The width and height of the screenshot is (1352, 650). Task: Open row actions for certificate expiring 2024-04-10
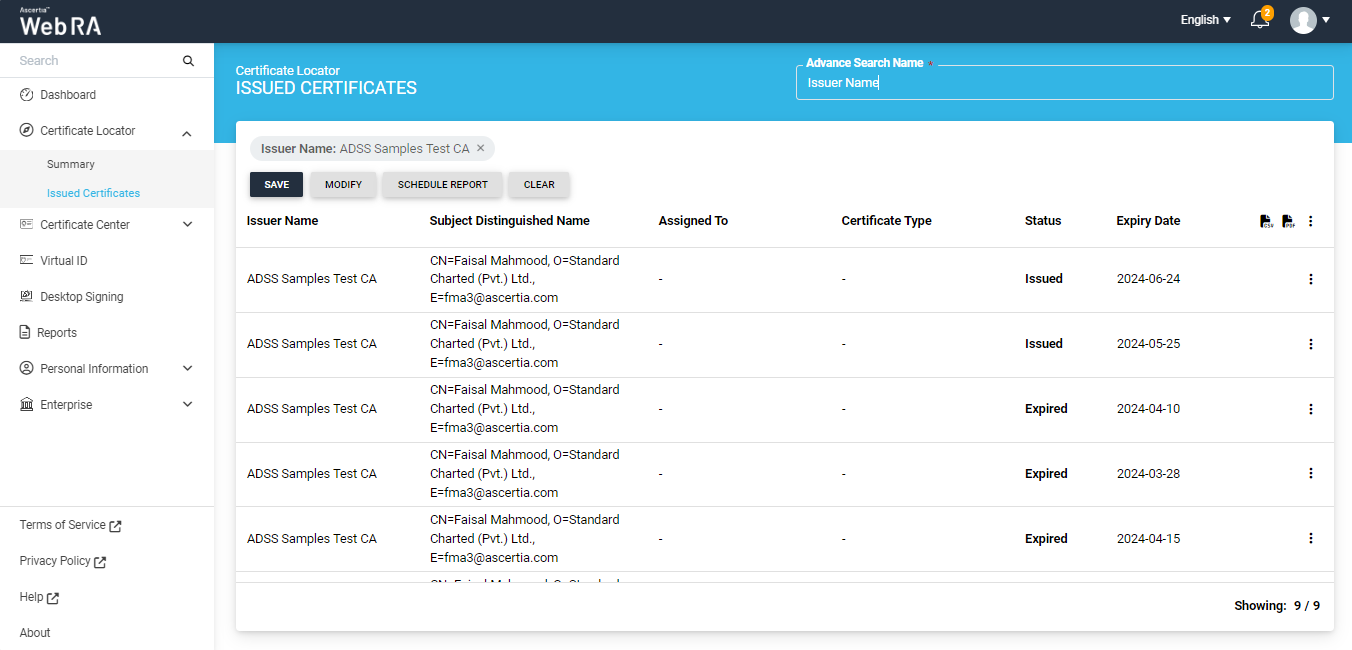[x=1311, y=409]
